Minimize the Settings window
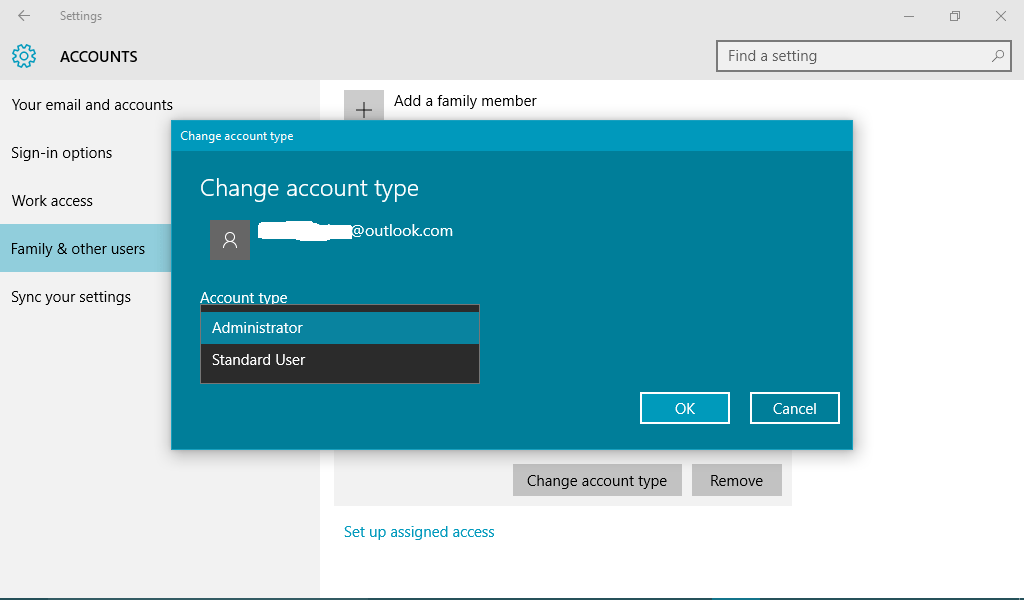This screenshot has height=600, width=1024. (x=908, y=16)
